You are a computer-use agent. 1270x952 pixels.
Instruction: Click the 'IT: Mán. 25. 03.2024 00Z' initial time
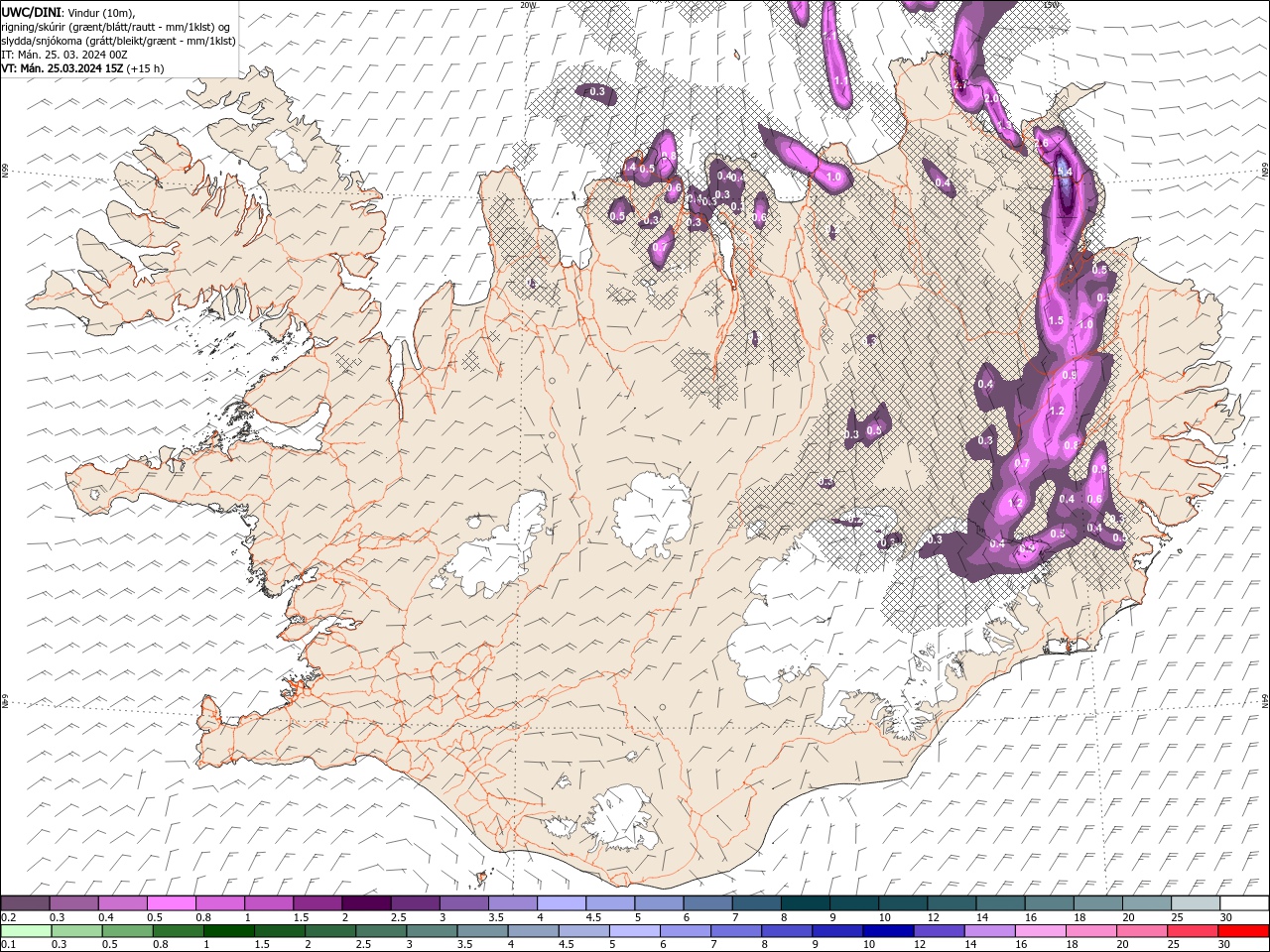pyautogui.click(x=64, y=55)
